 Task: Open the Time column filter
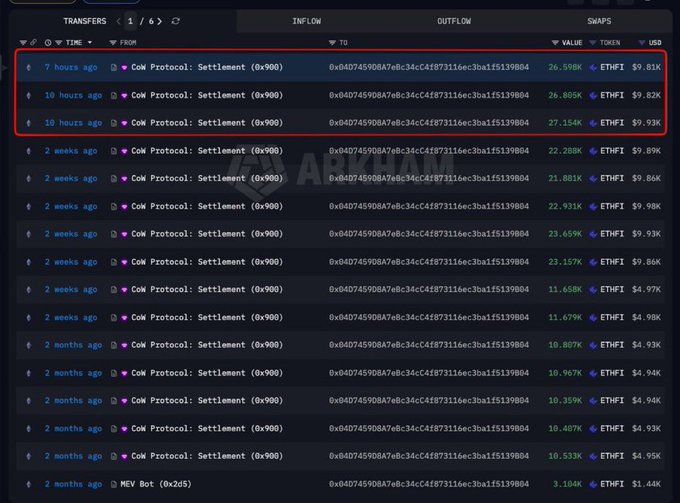pyautogui.click(x=59, y=42)
